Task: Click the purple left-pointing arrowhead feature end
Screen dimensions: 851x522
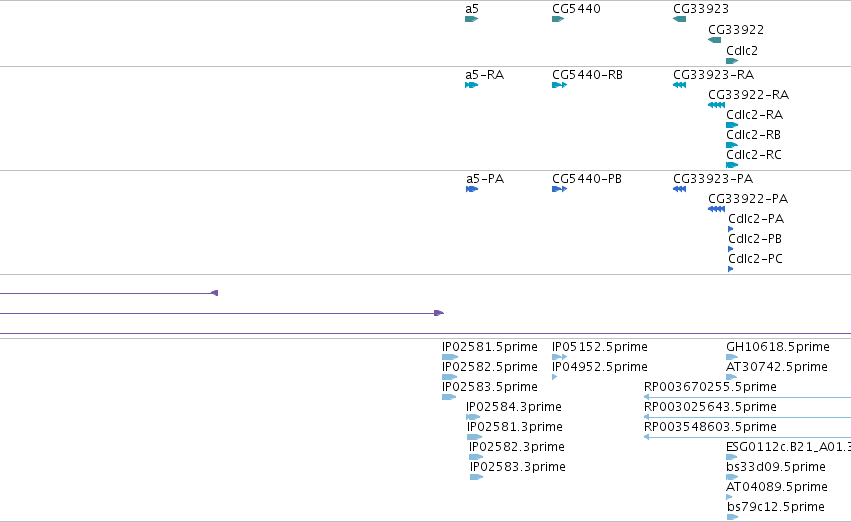Action: coord(214,293)
